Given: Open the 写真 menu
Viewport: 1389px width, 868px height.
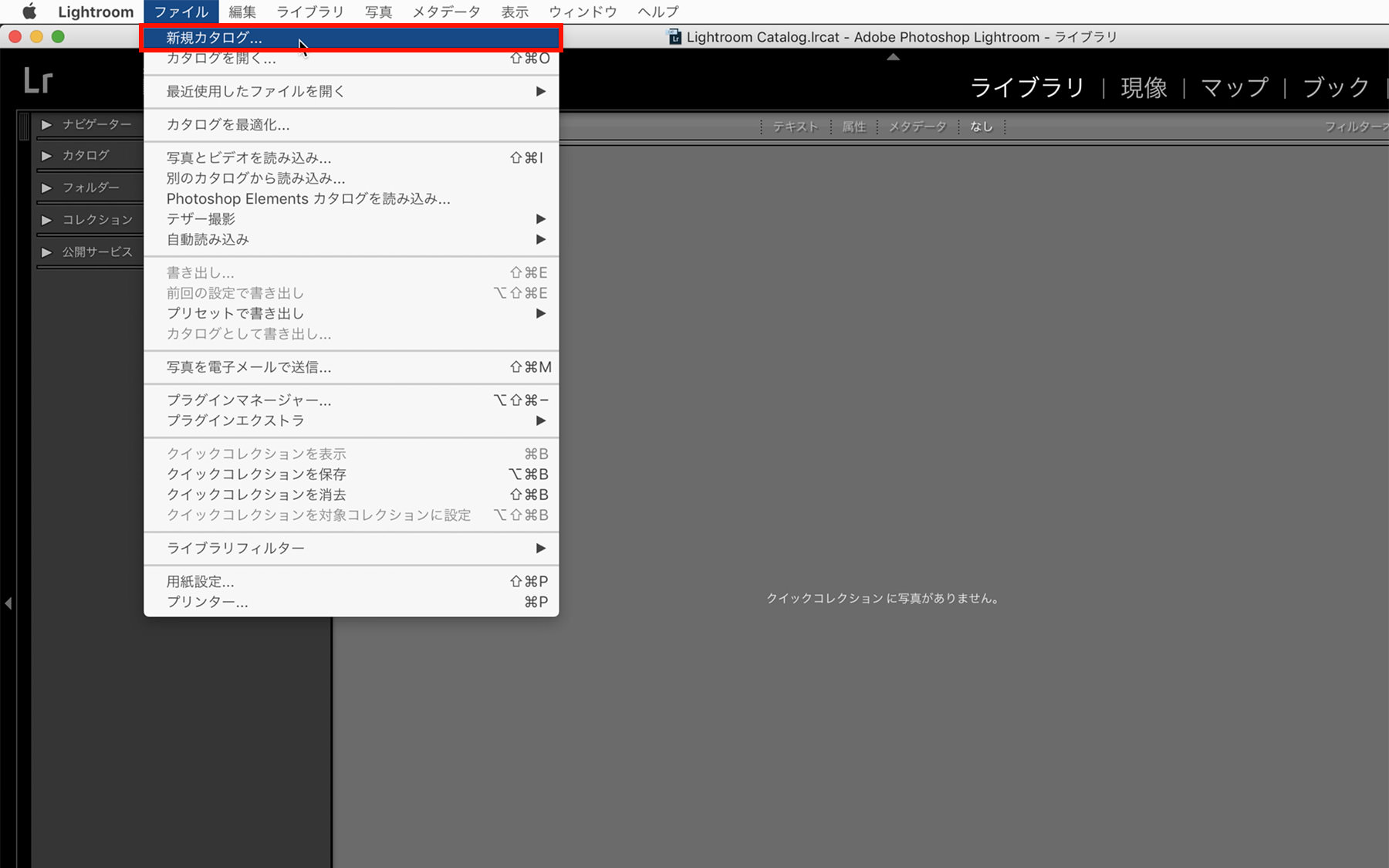Looking at the screenshot, I should tap(379, 12).
